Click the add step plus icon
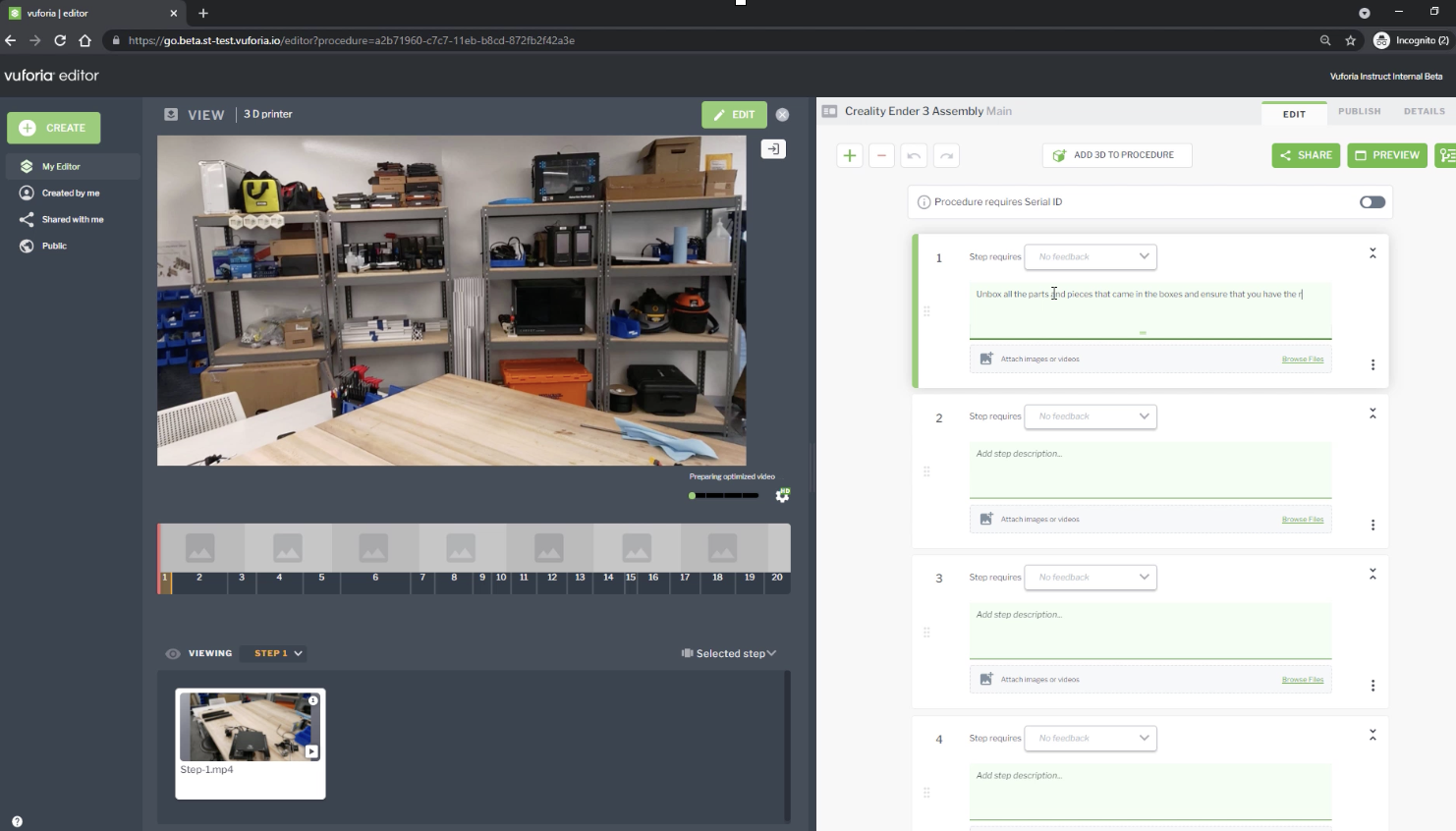The width and height of the screenshot is (1456, 831). pos(850,155)
